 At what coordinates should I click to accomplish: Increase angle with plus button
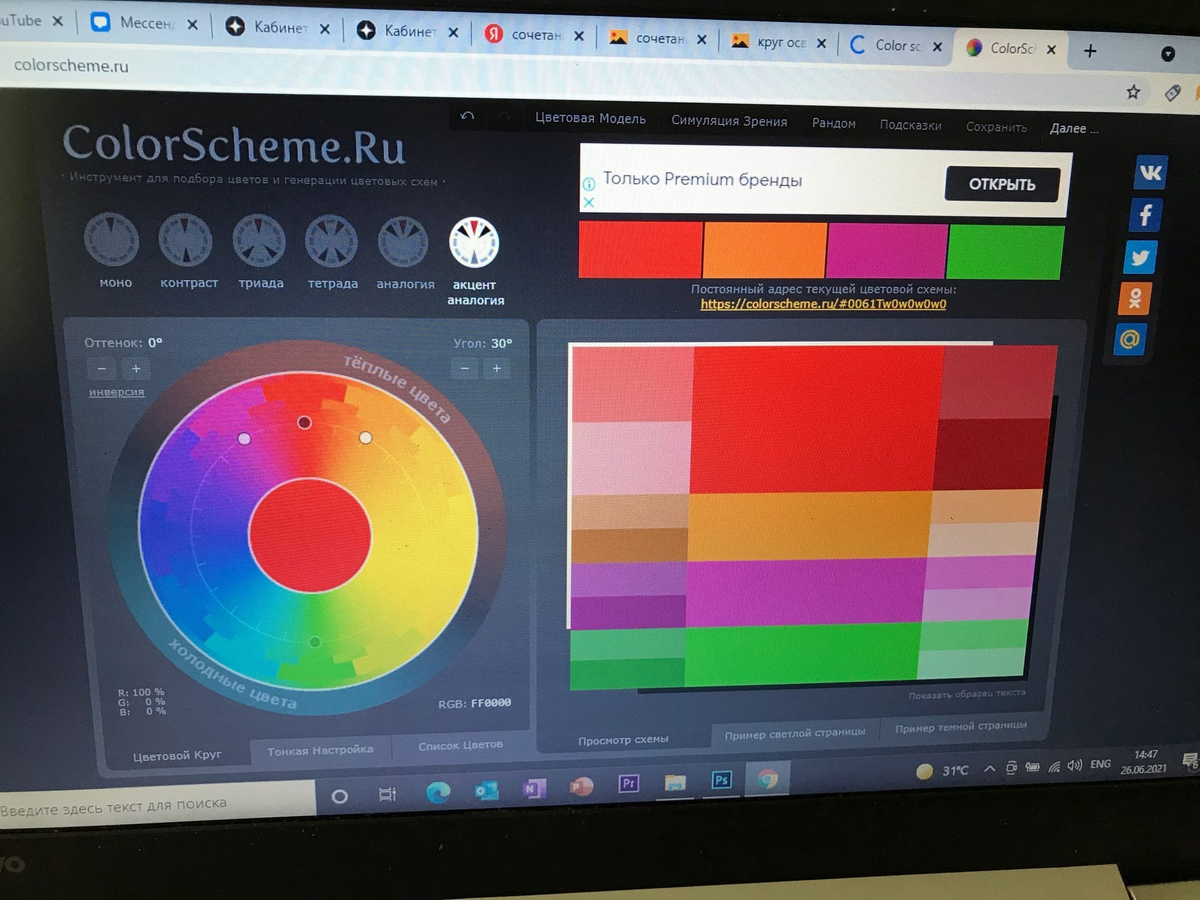click(497, 369)
